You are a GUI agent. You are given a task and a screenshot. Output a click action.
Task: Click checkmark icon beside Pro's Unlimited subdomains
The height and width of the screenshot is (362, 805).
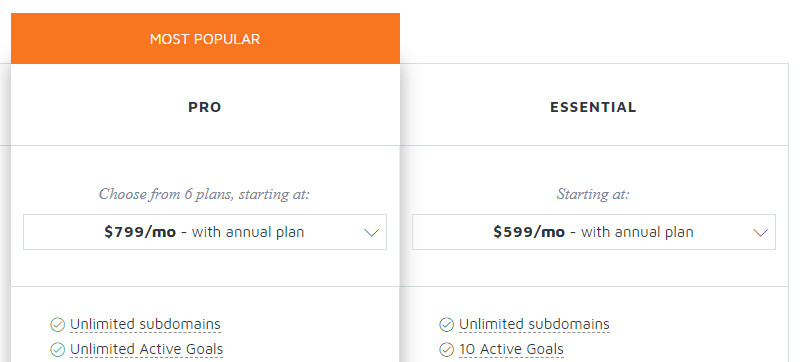pyautogui.click(x=58, y=325)
